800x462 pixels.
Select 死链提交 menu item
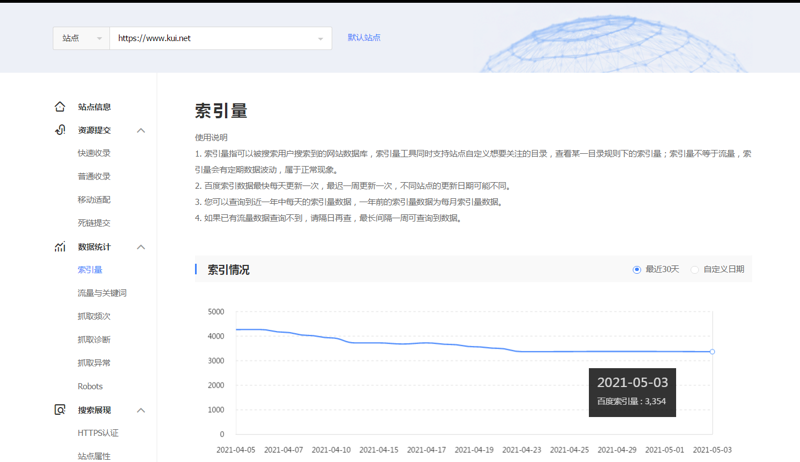(x=94, y=223)
